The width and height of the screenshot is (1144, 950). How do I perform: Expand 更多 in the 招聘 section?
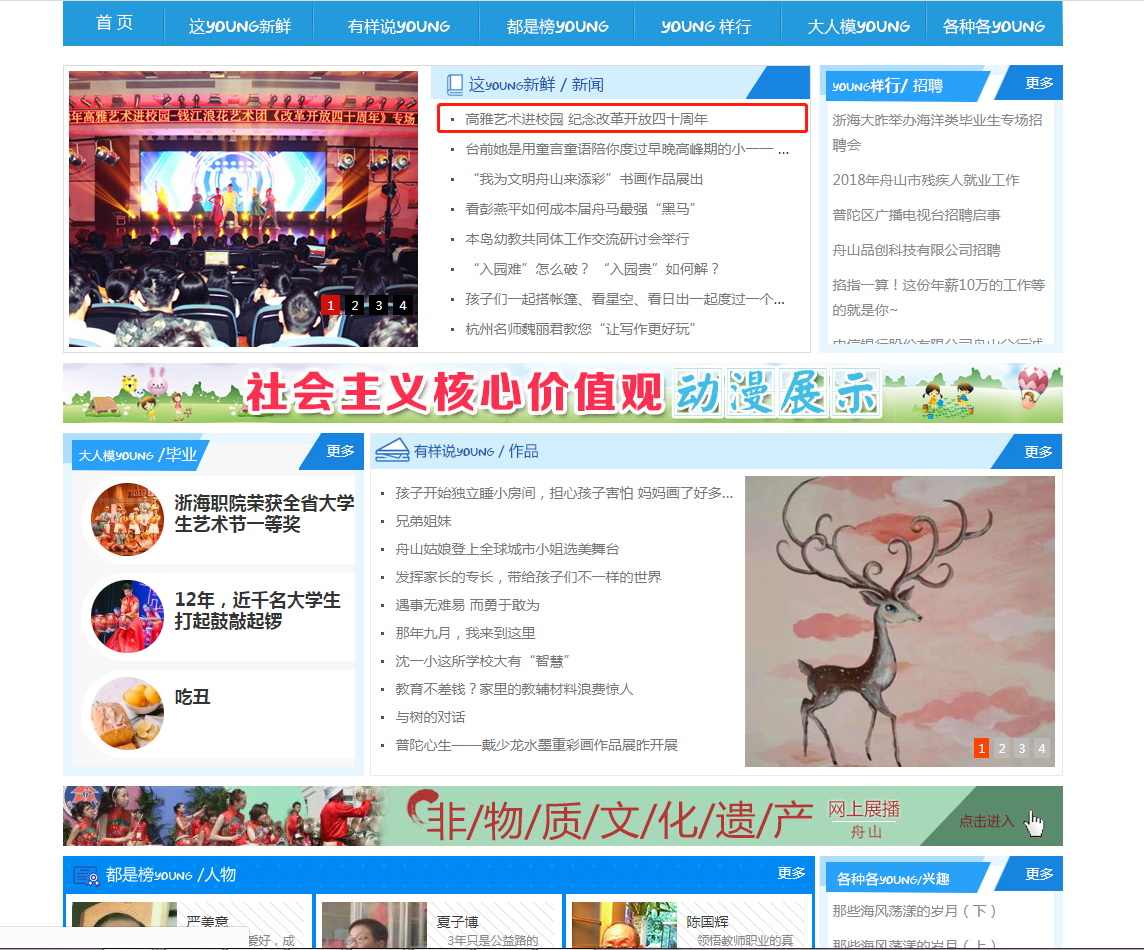coord(1039,83)
